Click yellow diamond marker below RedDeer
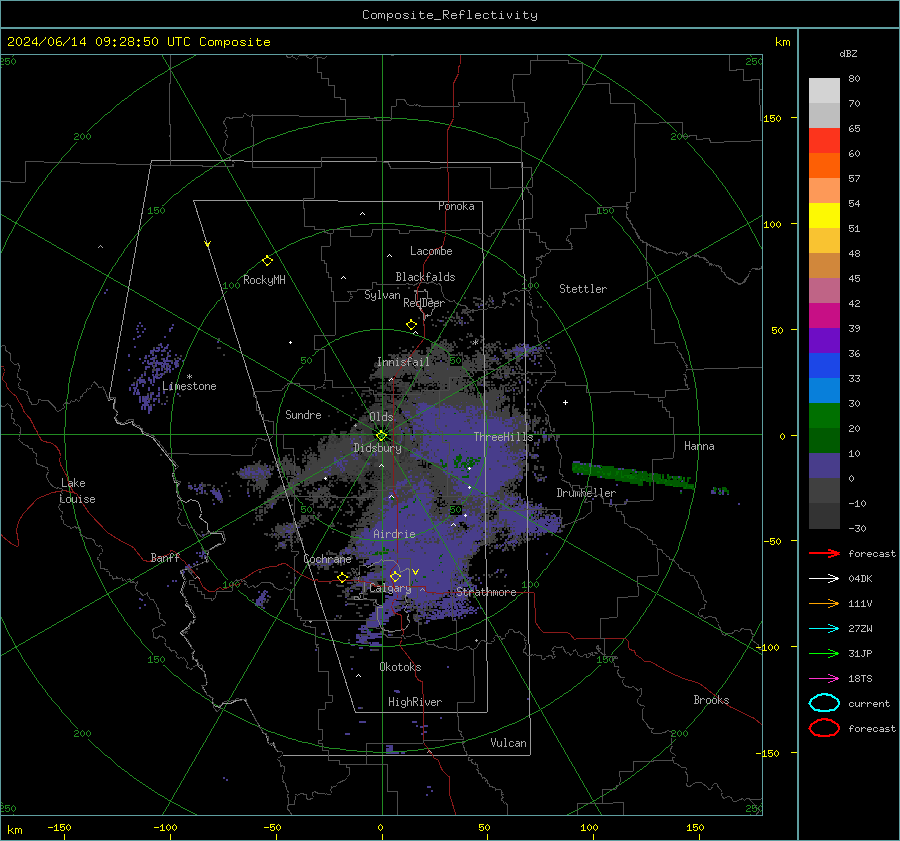The image size is (900, 841). [411, 325]
